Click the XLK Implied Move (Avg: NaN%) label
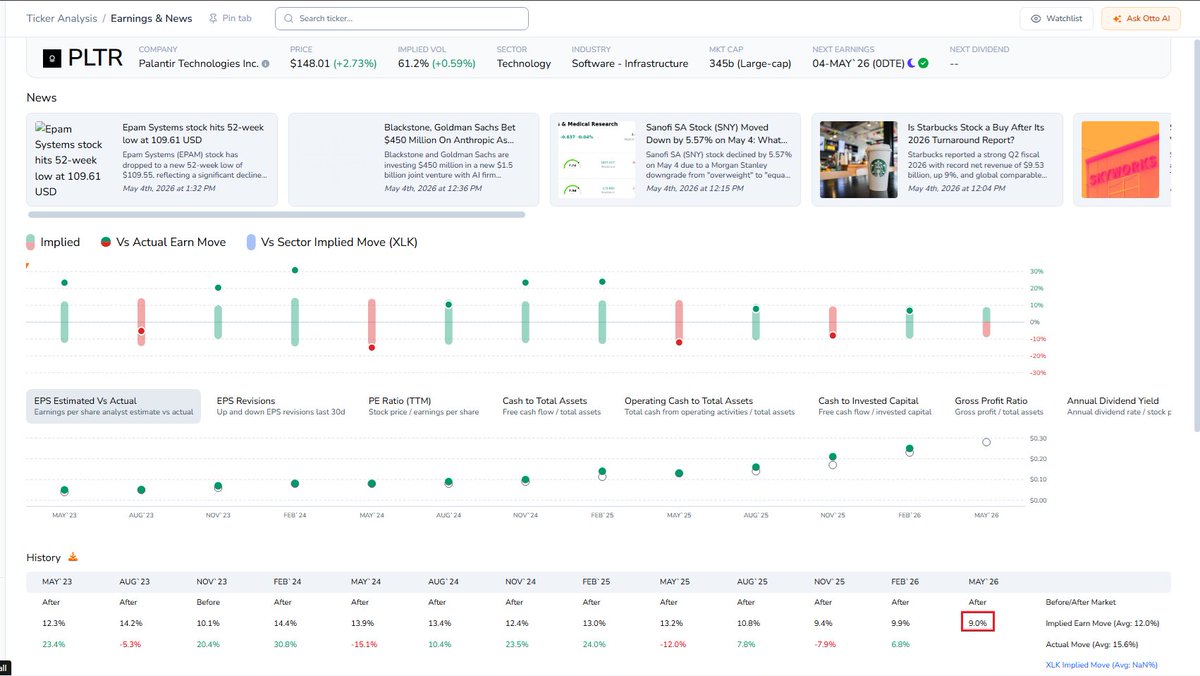Viewport: 1200px width, 676px height. (x=1103, y=665)
